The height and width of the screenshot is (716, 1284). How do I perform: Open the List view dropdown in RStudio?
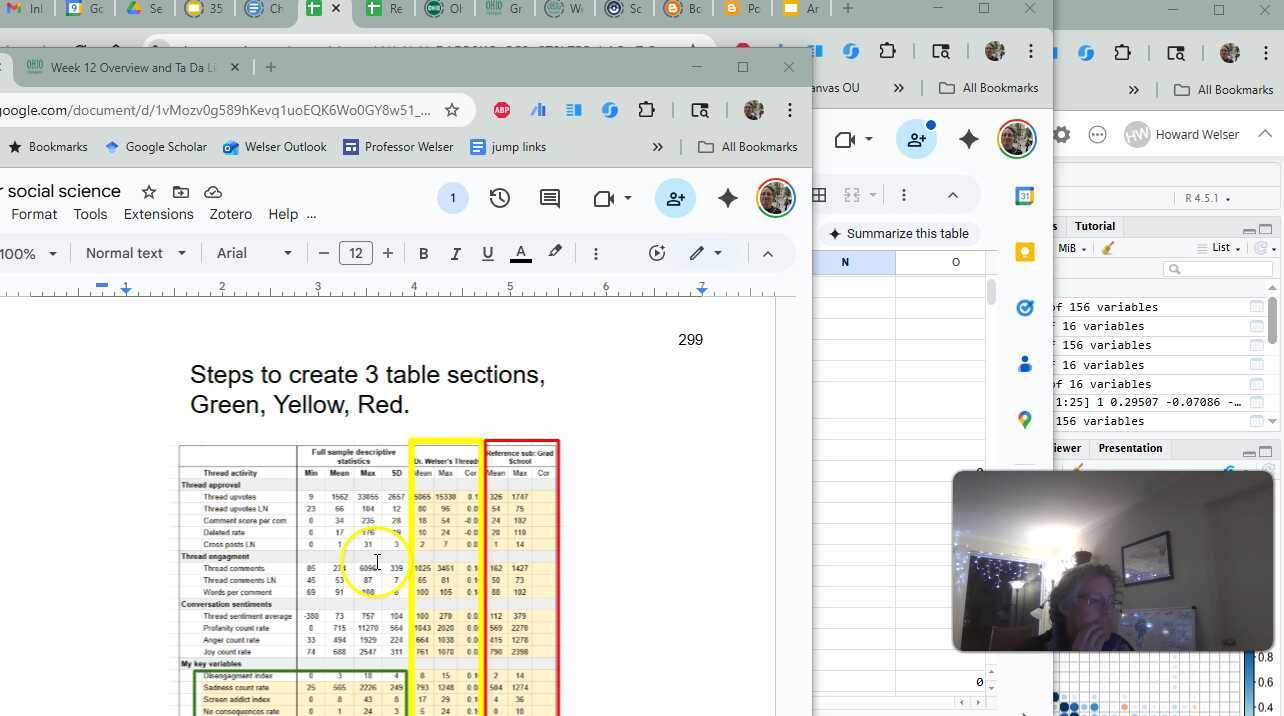pyautogui.click(x=1219, y=248)
